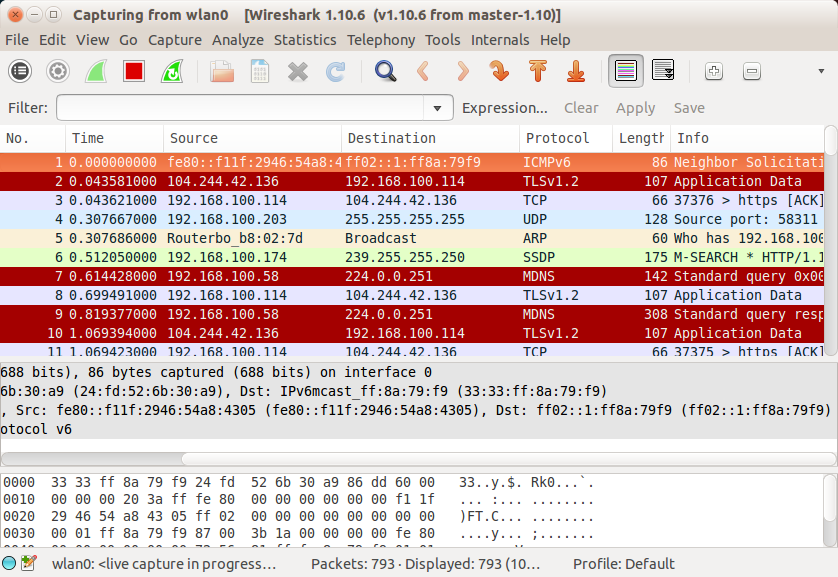Open a capture file folder icon
Screen dimensions: 838x577
[222, 71]
